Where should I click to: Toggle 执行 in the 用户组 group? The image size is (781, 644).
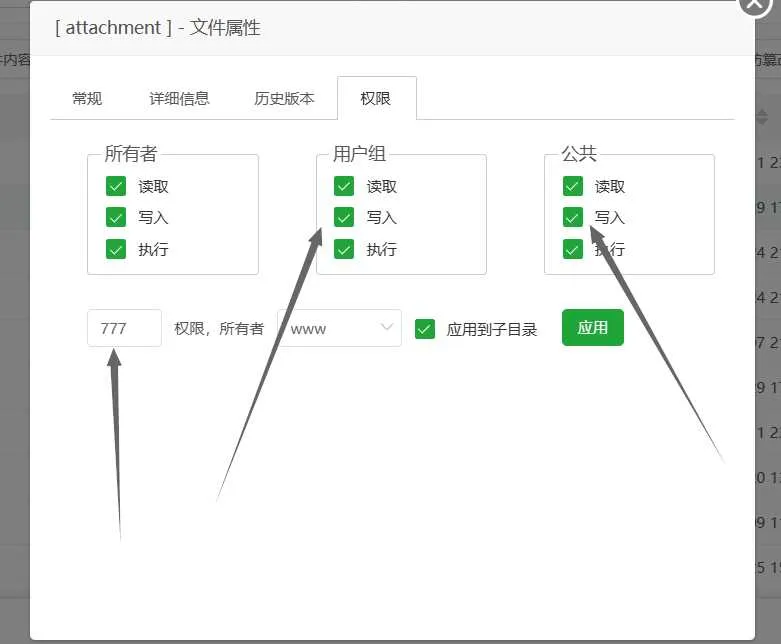[x=344, y=249]
